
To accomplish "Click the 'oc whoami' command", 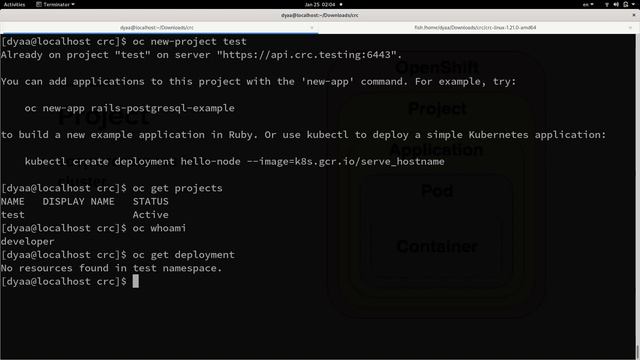I will coord(159,228).
